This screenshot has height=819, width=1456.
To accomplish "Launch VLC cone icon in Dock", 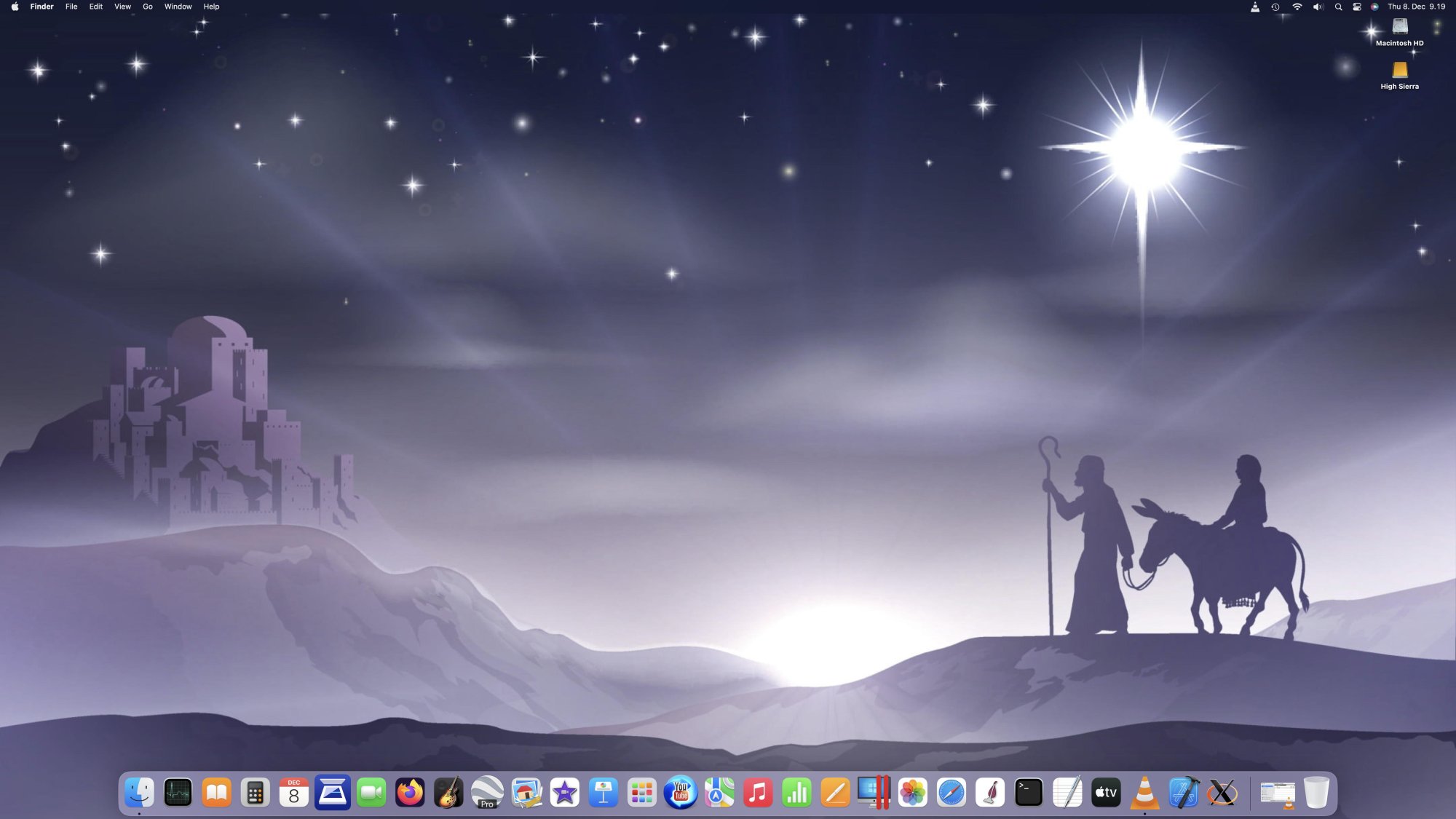I will pos(1144,793).
